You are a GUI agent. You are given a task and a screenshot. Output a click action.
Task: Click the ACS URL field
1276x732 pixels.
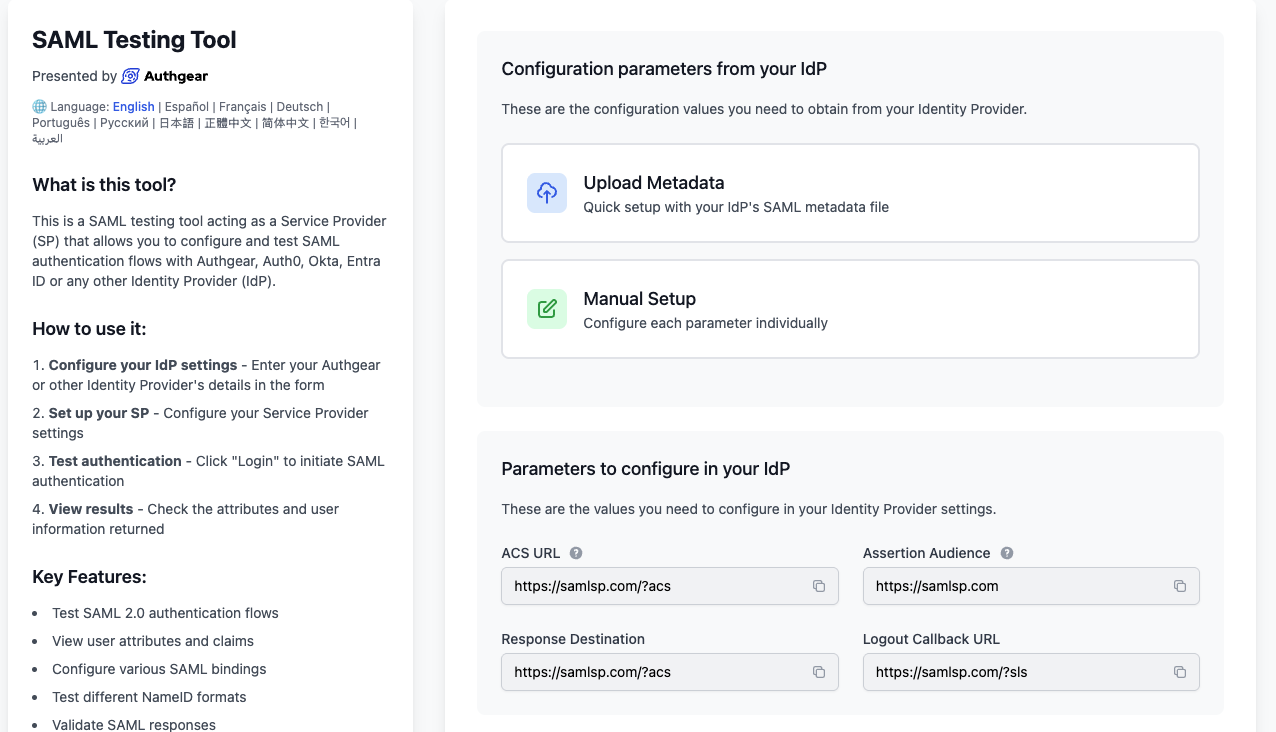(669, 586)
